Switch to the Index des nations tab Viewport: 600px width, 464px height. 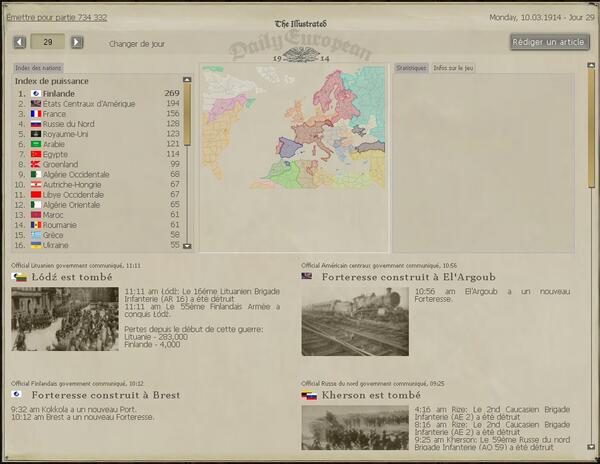point(38,68)
